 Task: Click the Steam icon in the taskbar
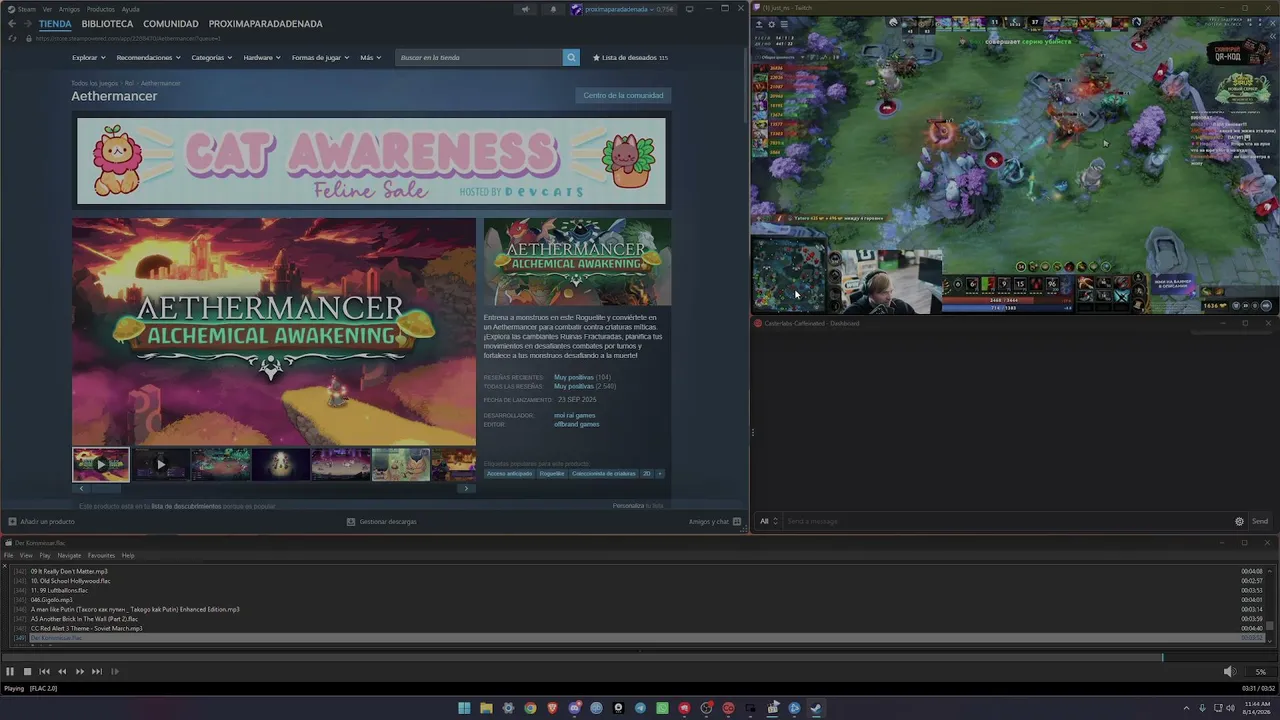point(816,708)
